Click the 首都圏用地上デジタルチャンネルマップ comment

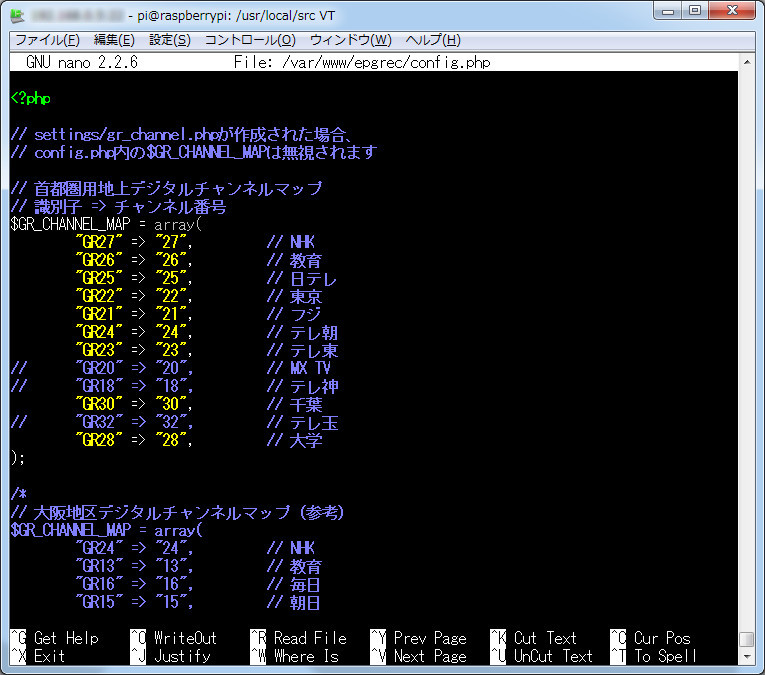(x=166, y=188)
